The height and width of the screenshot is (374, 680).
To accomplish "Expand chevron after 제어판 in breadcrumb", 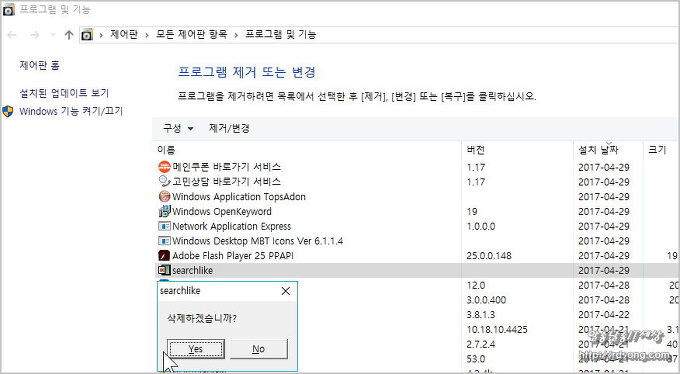I will point(147,35).
